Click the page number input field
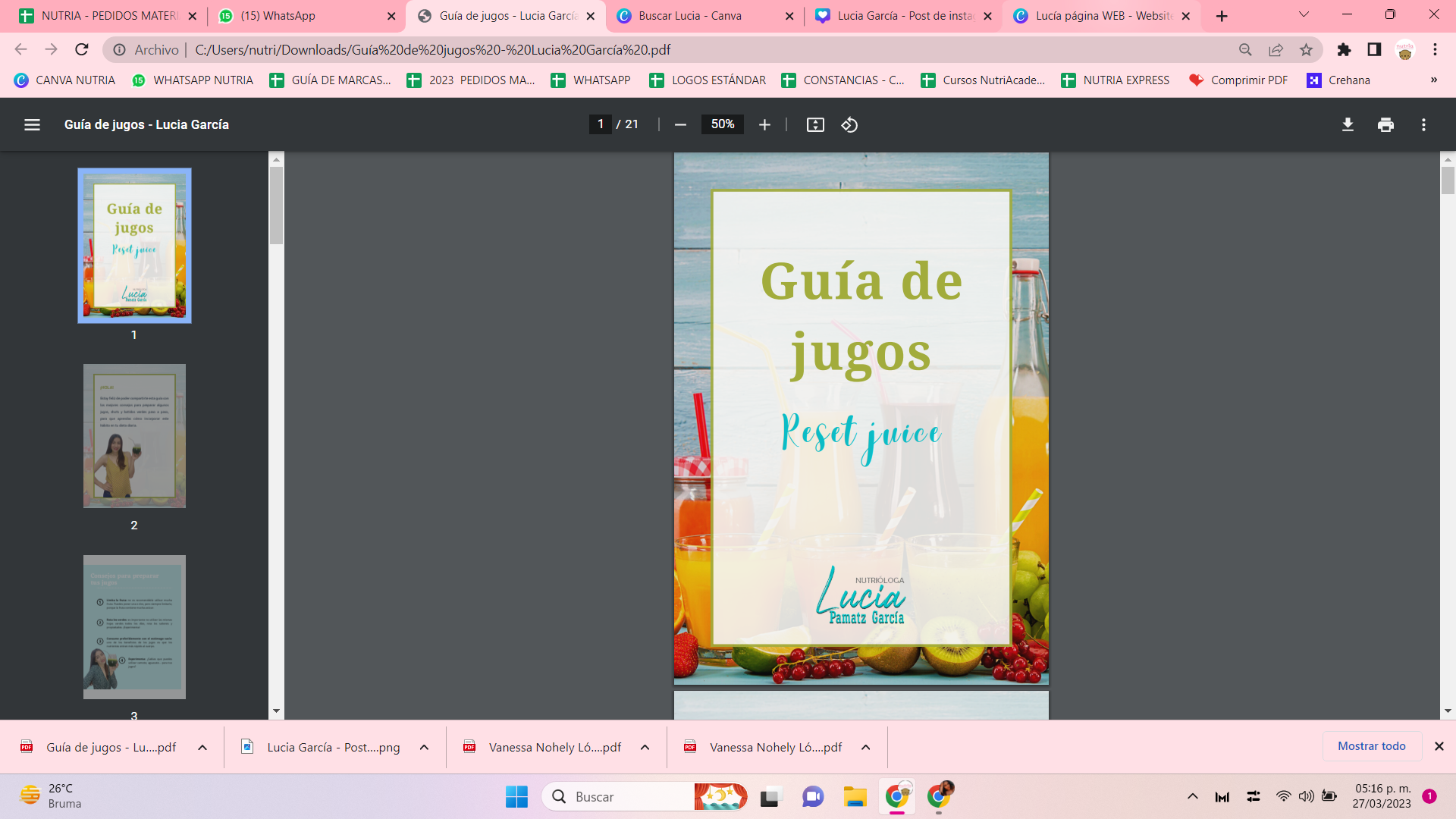This screenshot has width=1456, height=819. coord(601,124)
